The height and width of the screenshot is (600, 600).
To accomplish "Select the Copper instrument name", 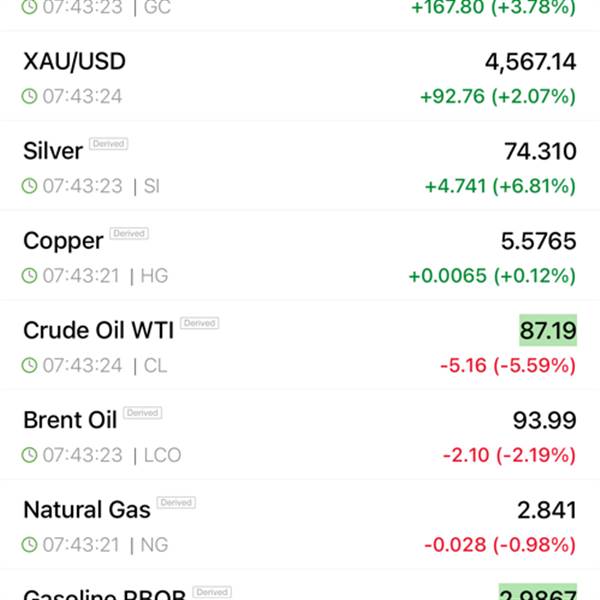I will 63,241.
